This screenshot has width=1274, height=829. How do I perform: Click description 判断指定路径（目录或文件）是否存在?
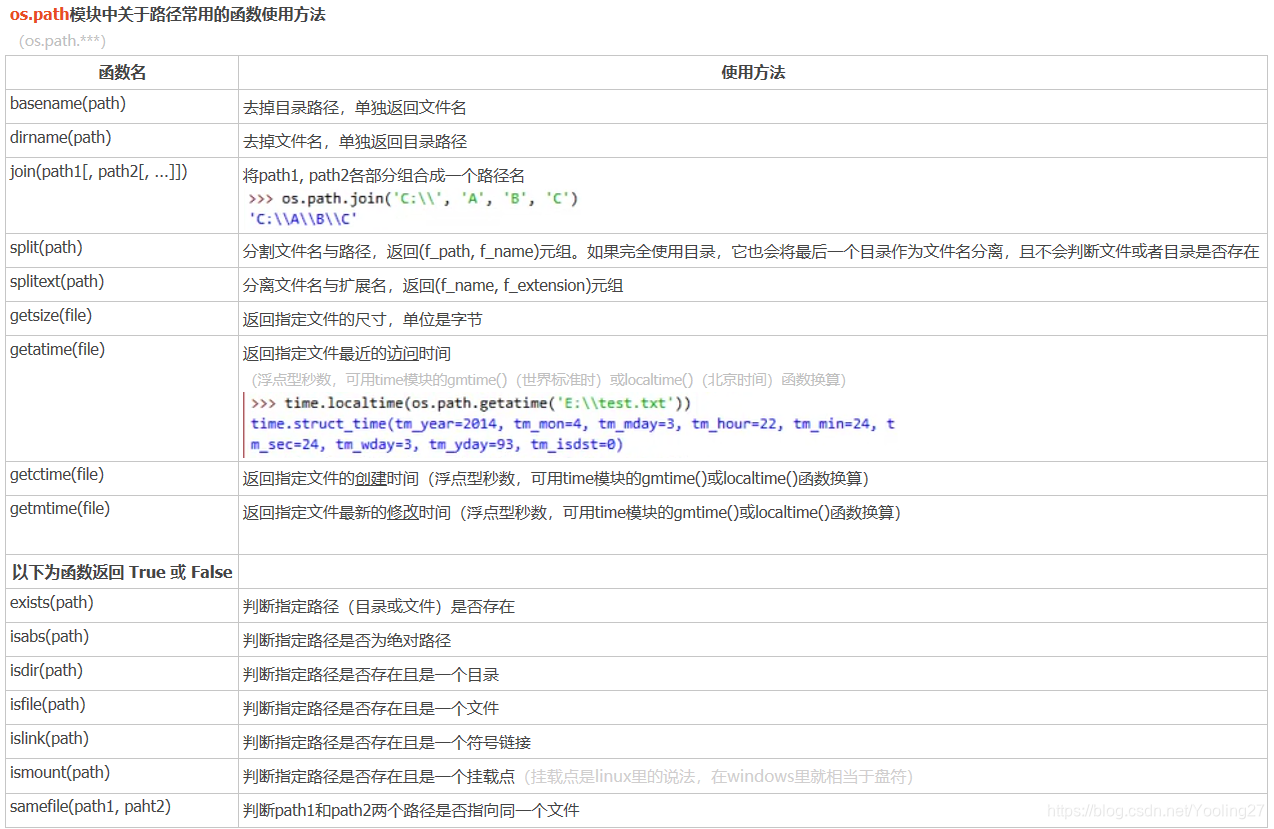pos(379,606)
